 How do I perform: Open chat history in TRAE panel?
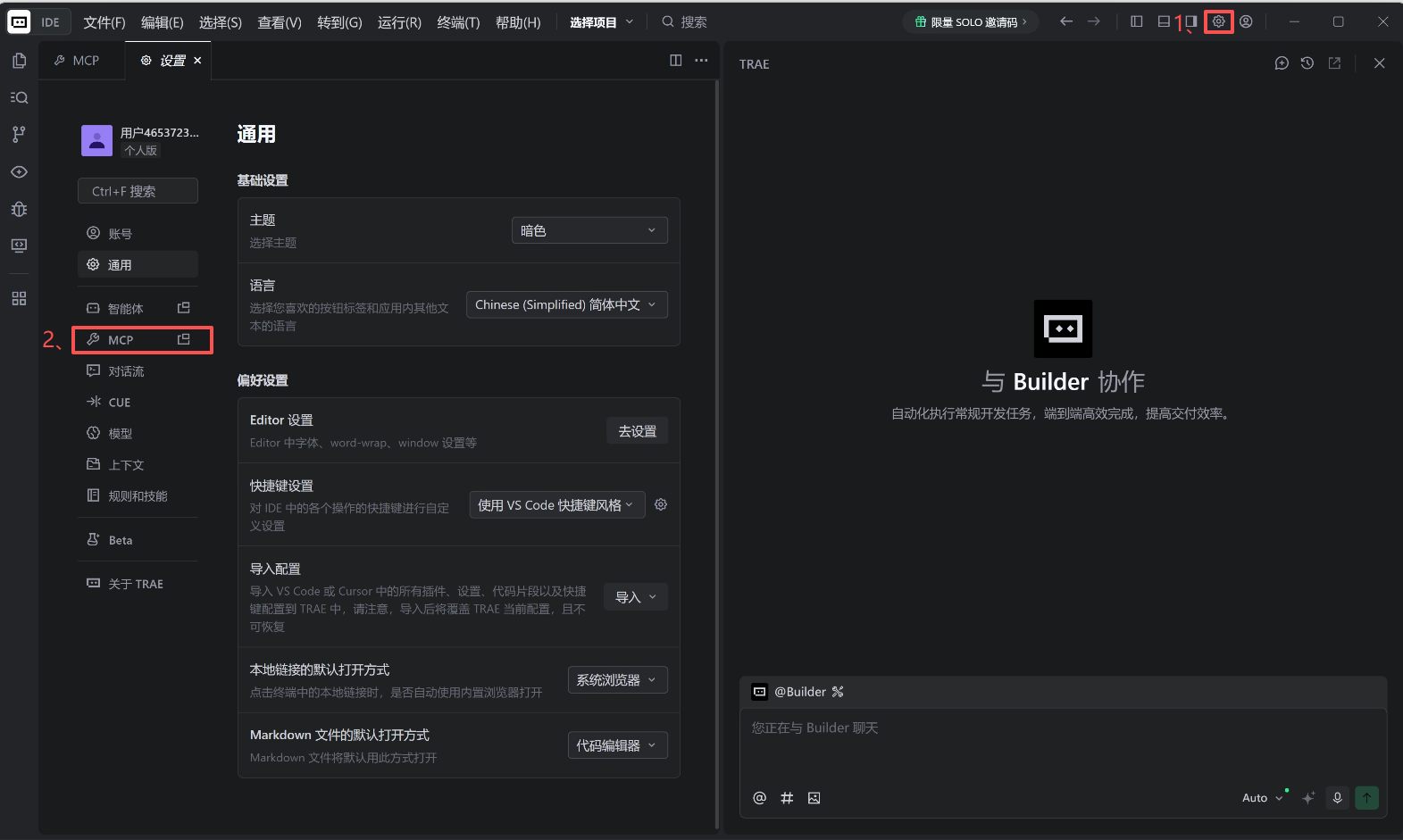1307,63
